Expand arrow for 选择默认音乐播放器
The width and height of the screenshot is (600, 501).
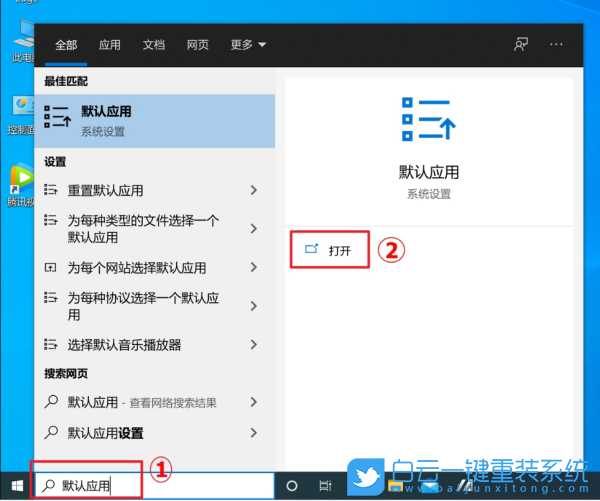253,344
